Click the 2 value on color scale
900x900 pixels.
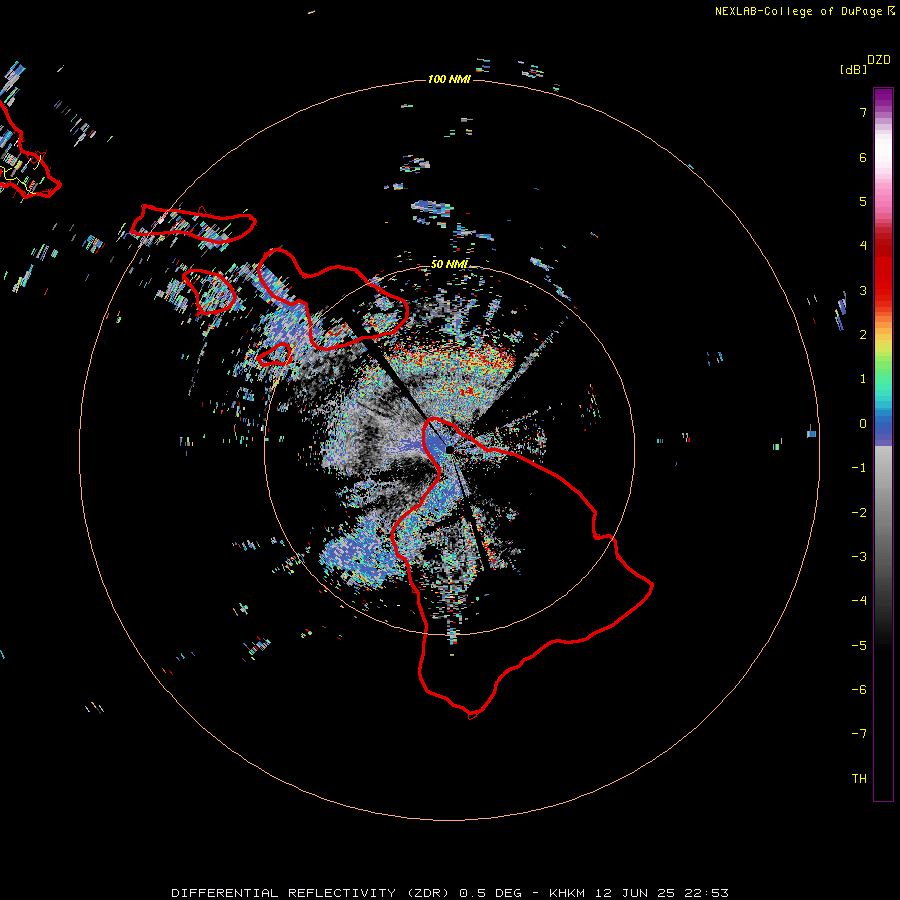(863, 335)
